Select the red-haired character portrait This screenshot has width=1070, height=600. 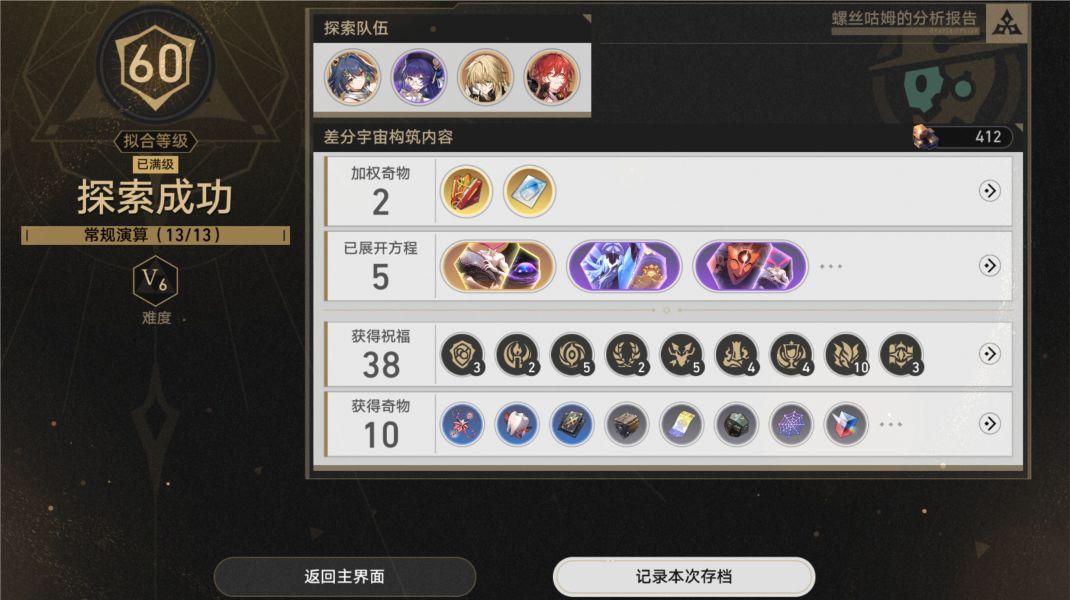click(552, 77)
